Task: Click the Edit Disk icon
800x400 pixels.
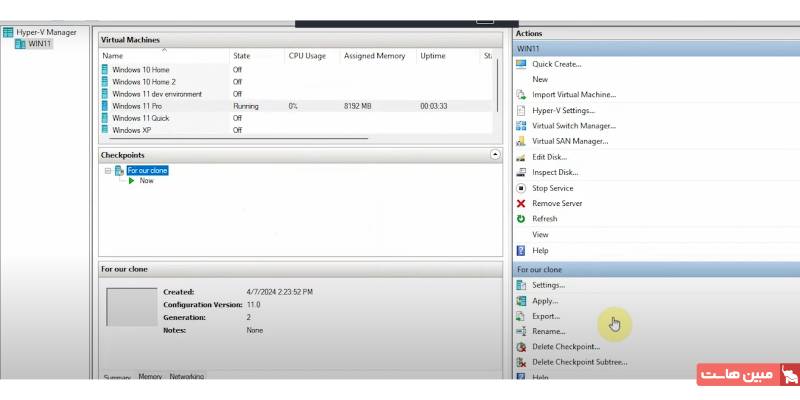Action: (521, 158)
